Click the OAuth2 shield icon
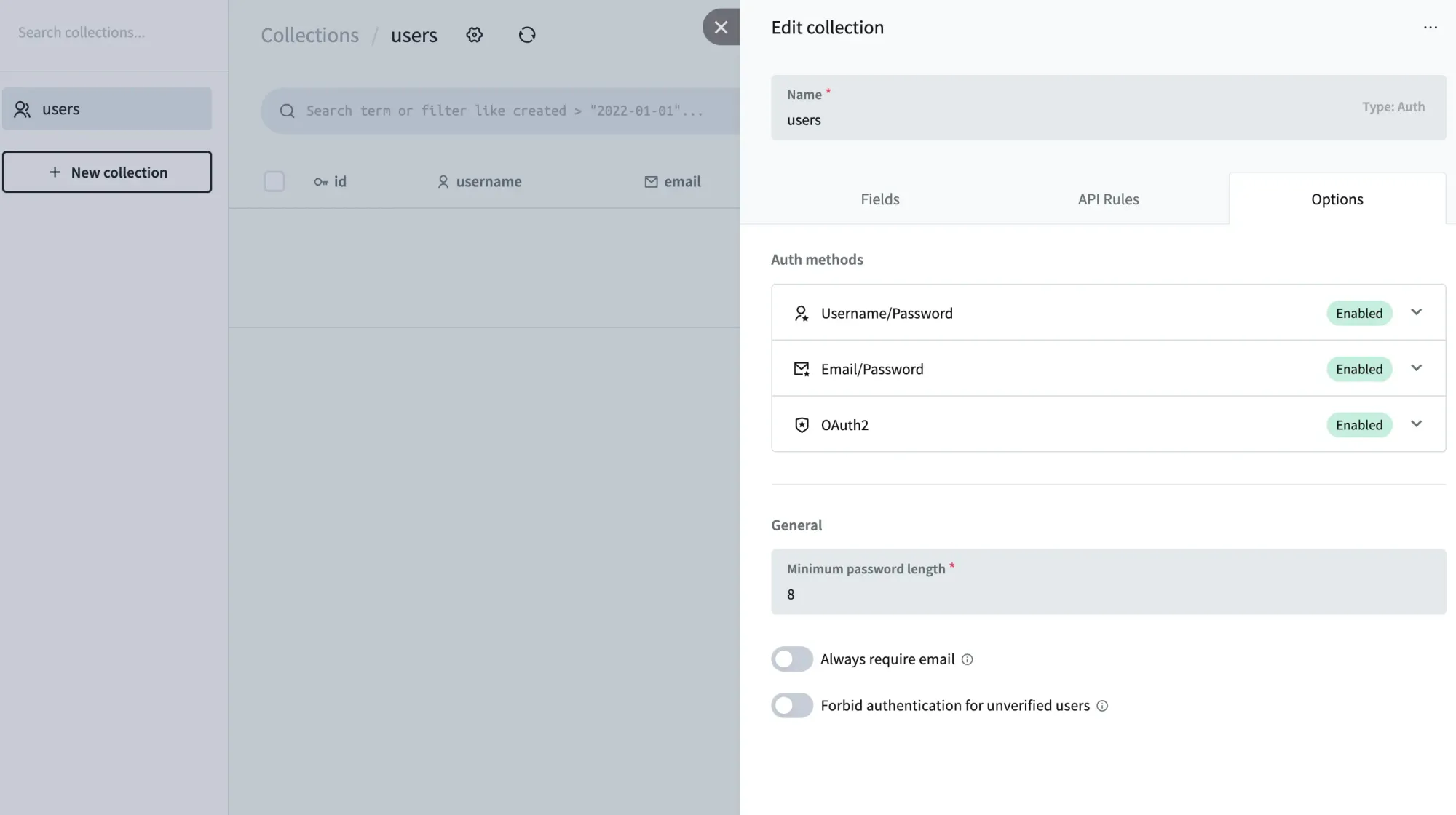 click(802, 425)
